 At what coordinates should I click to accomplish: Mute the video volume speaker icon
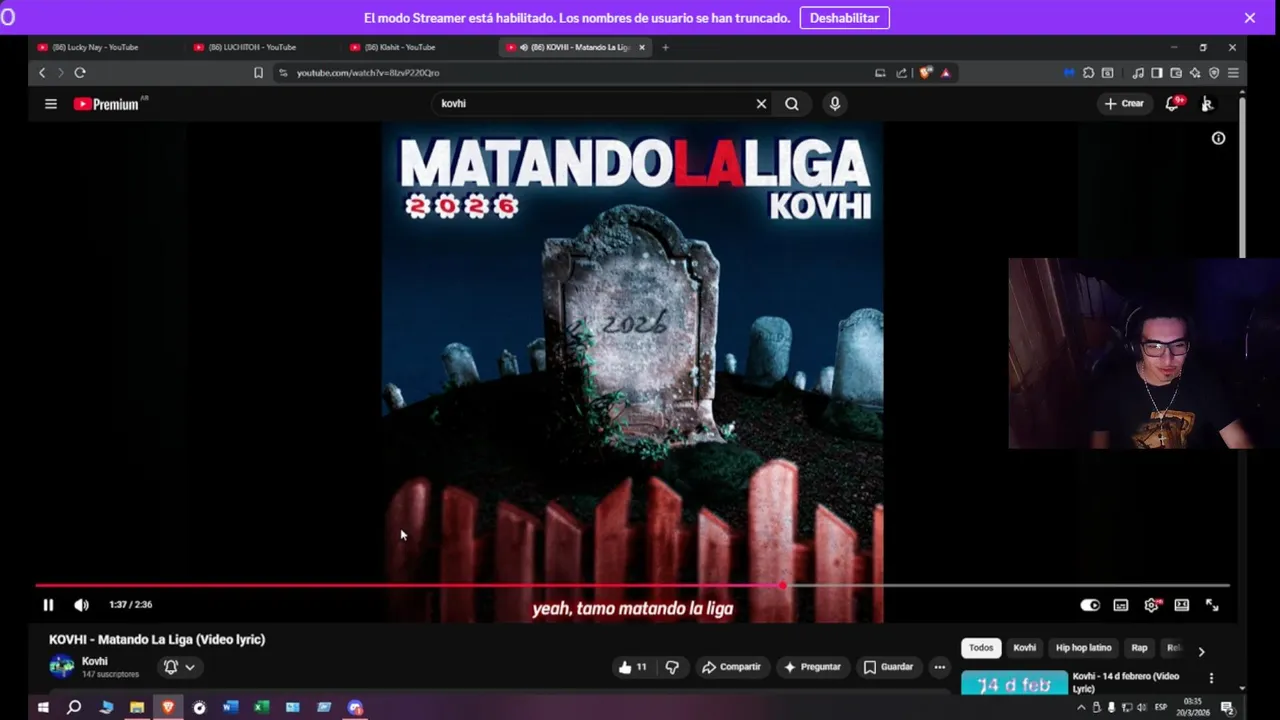81,605
